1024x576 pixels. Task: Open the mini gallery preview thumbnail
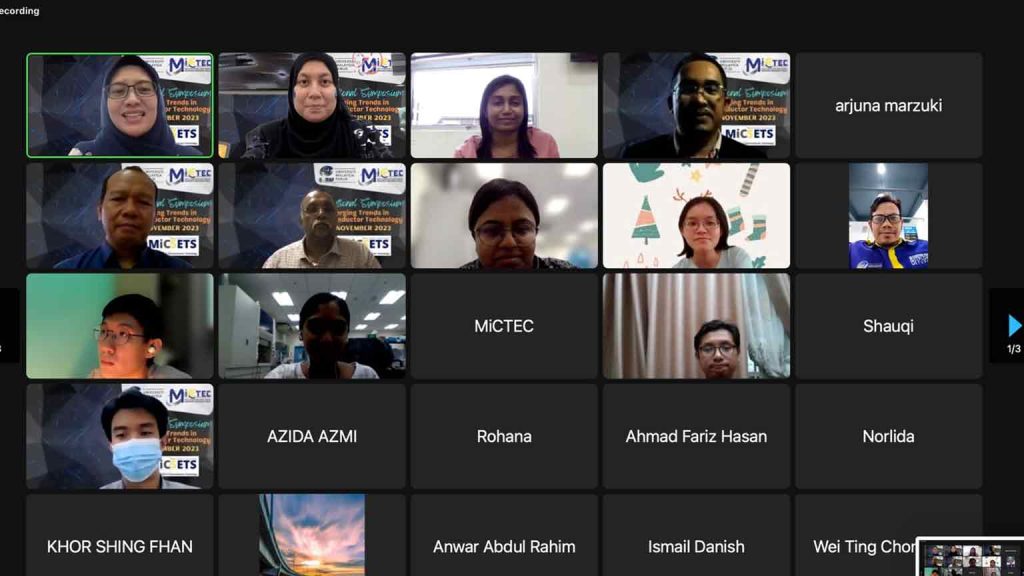coord(970,557)
